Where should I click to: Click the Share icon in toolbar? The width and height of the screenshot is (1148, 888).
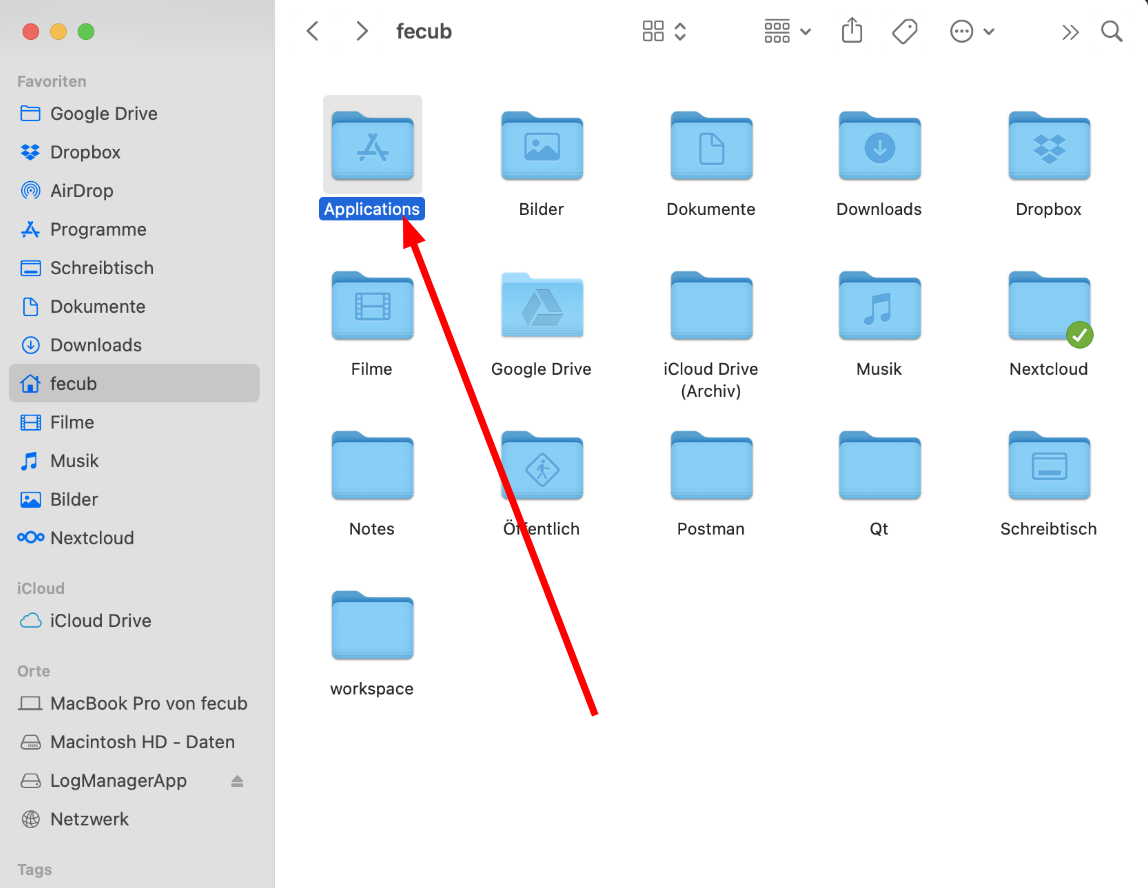click(852, 31)
